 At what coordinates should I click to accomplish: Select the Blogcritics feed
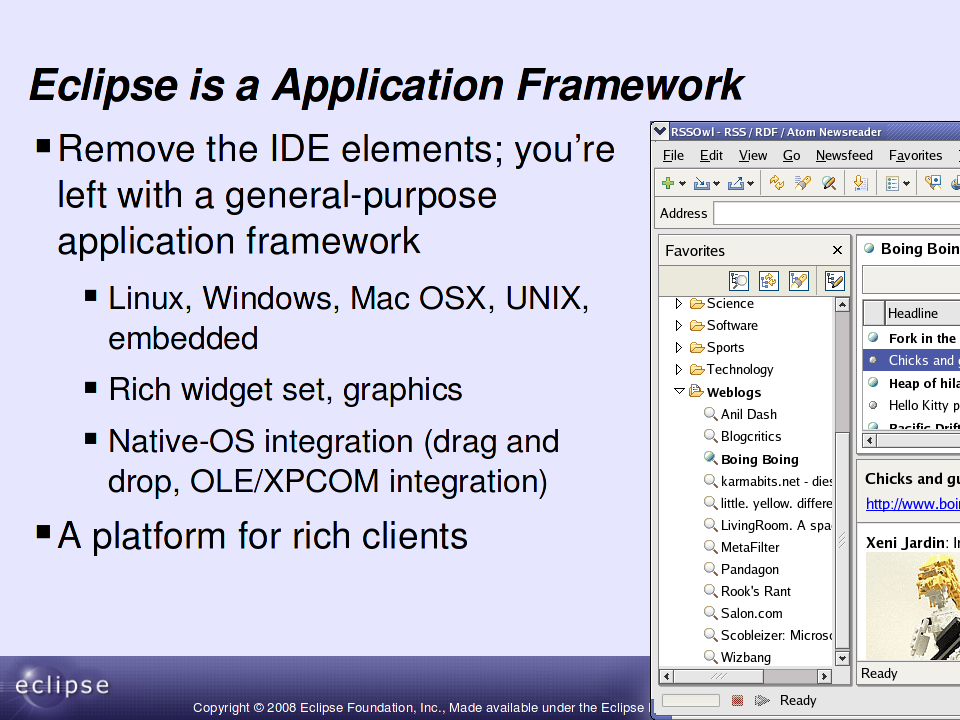click(x=751, y=437)
